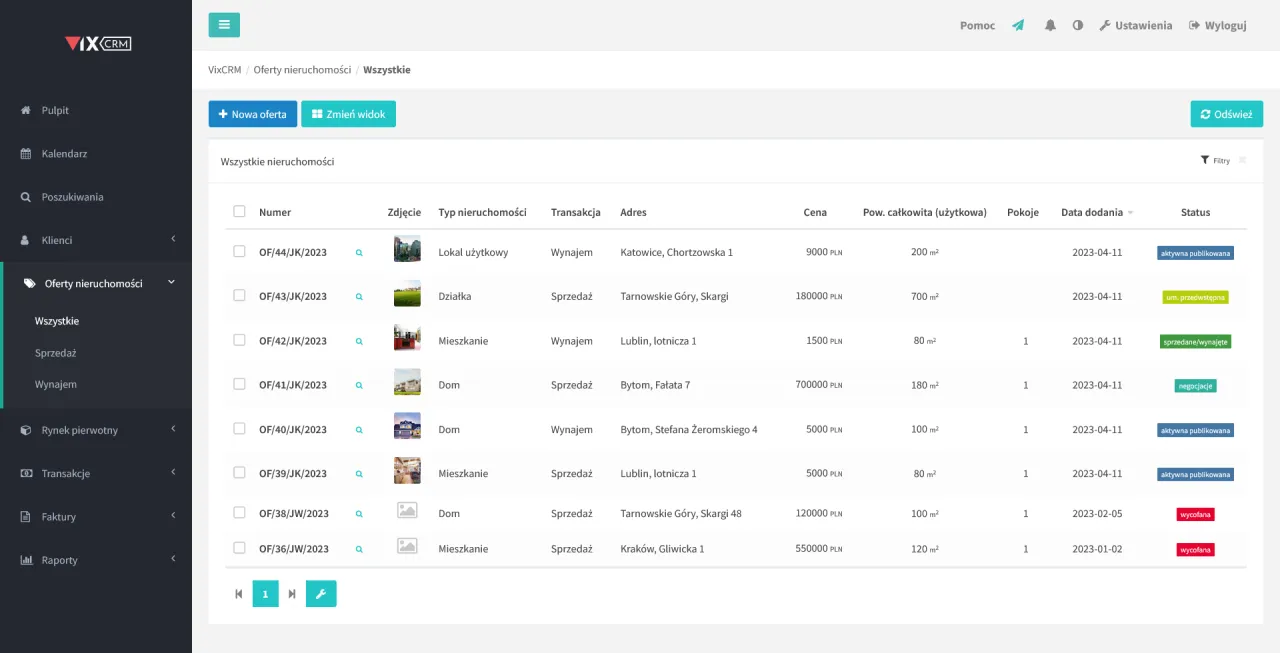1280x653 pixels.
Task: Open the photo thumbnail of offer OF/40/JK/2023
Action: point(407,426)
